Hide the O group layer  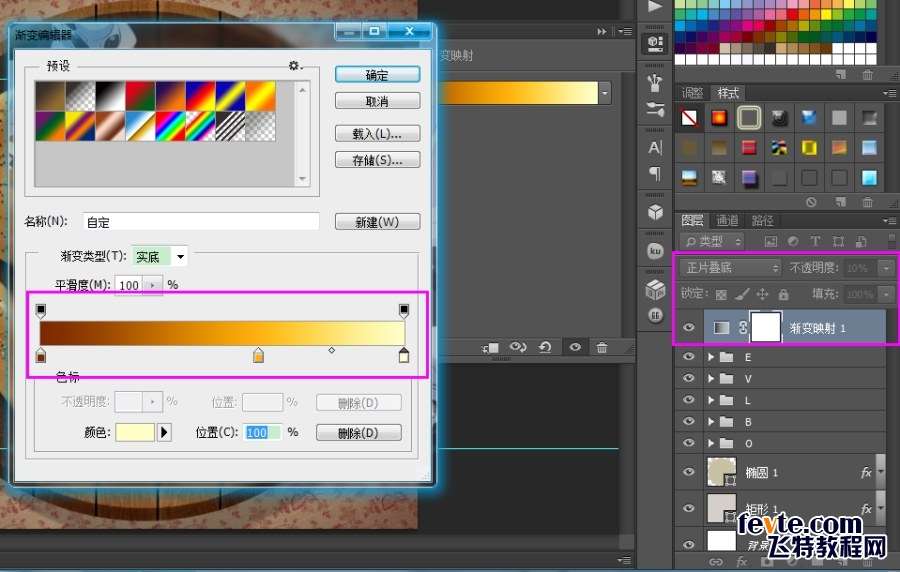pos(688,443)
